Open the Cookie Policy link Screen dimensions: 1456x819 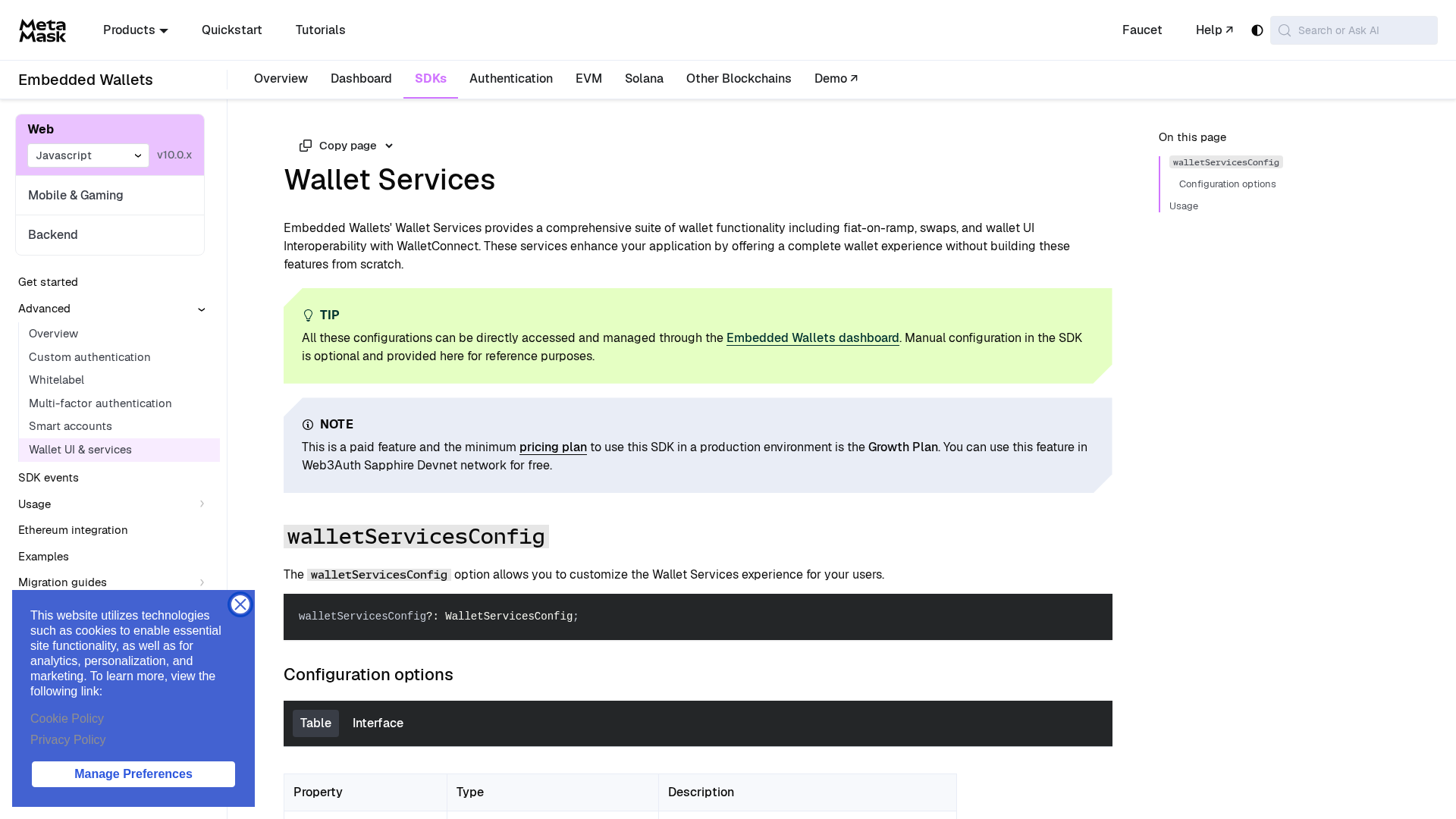pos(67,719)
